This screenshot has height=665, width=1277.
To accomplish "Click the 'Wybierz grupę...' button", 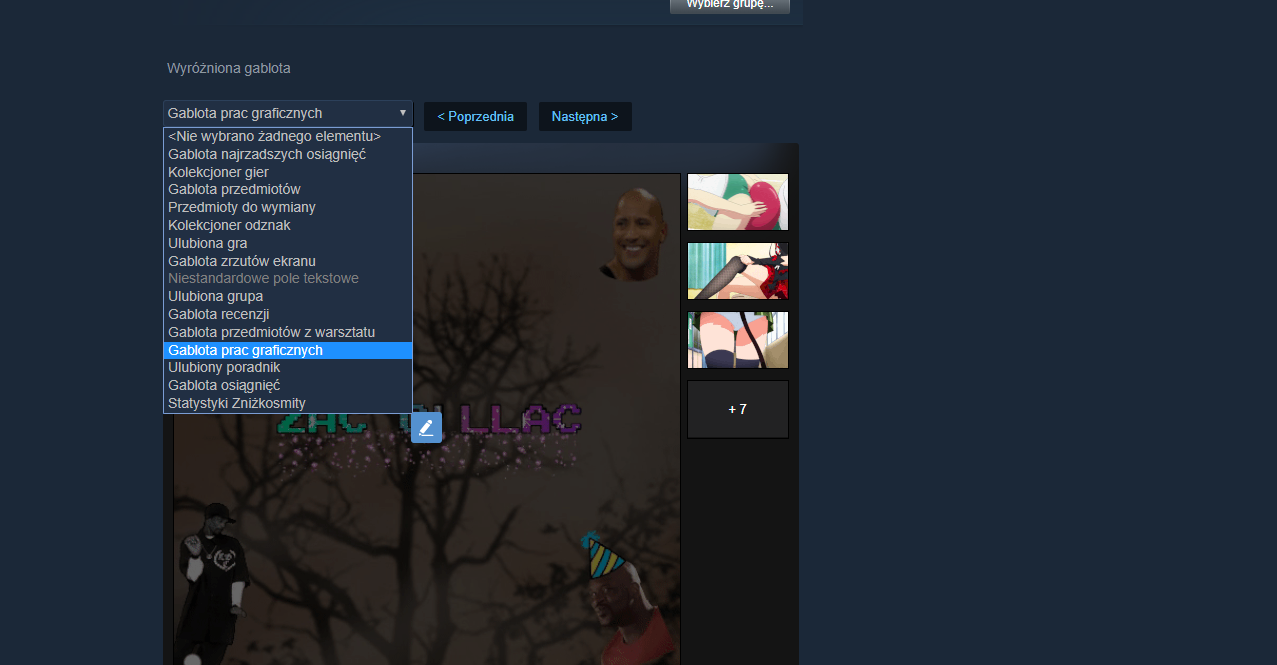I will [x=729, y=5].
